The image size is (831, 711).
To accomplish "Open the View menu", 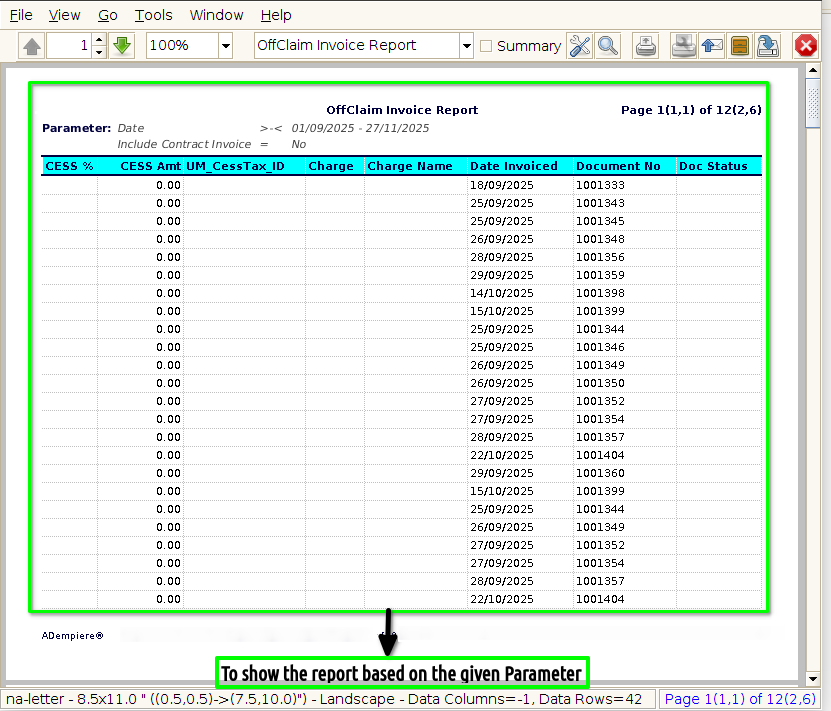I will 64,15.
